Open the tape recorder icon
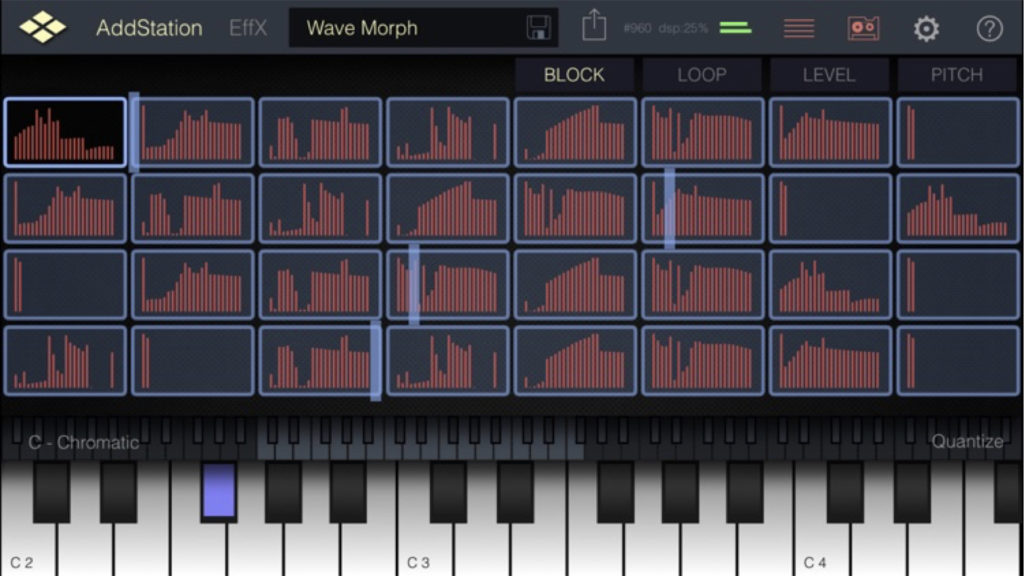 [x=863, y=28]
